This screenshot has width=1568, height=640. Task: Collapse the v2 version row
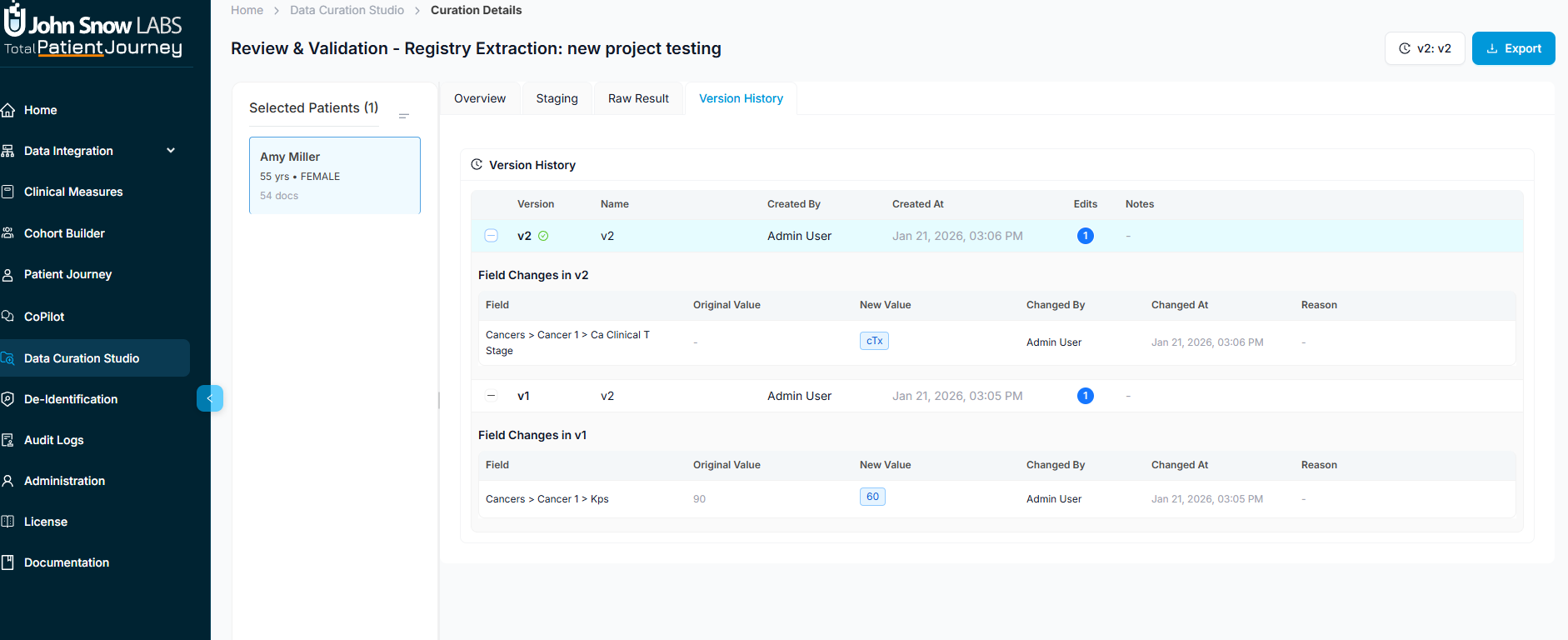click(x=492, y=236)
